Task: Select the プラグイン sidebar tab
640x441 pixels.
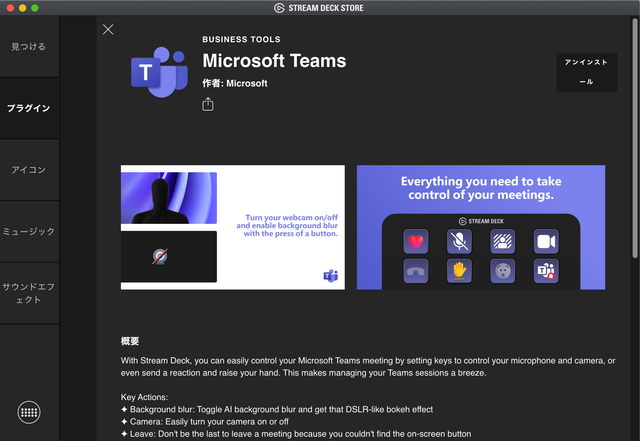Action: 29,108
